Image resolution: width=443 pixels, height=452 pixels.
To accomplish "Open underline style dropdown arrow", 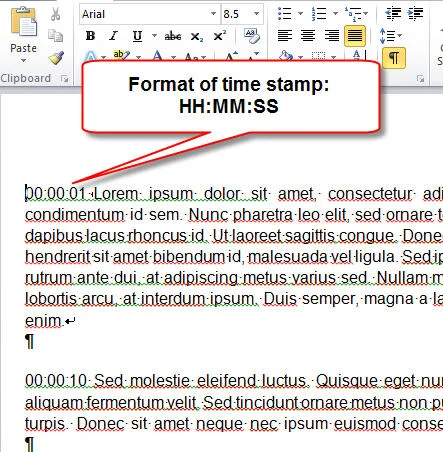I will tap(154, 36).
